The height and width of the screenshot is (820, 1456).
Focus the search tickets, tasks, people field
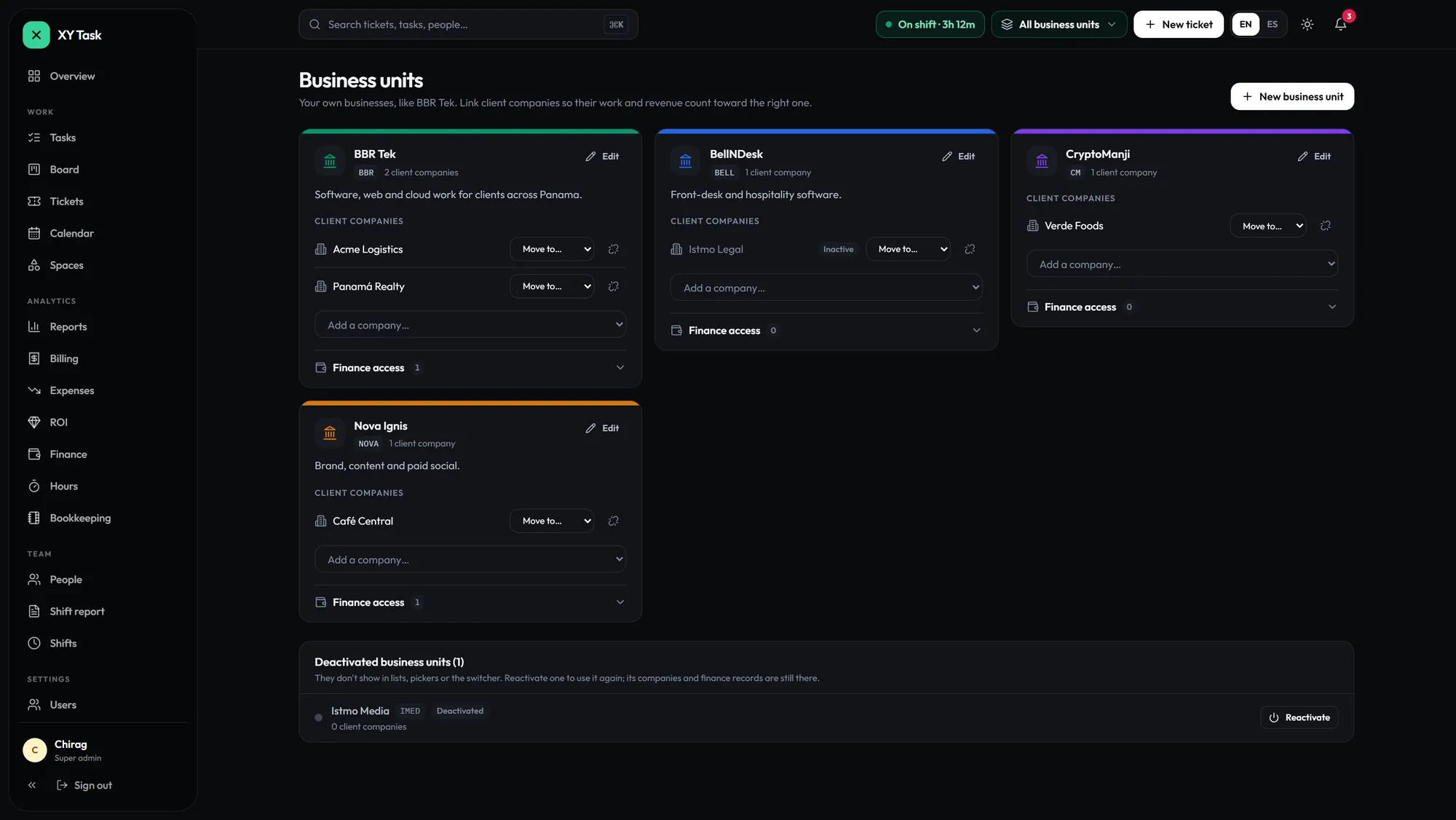(468, 25)
